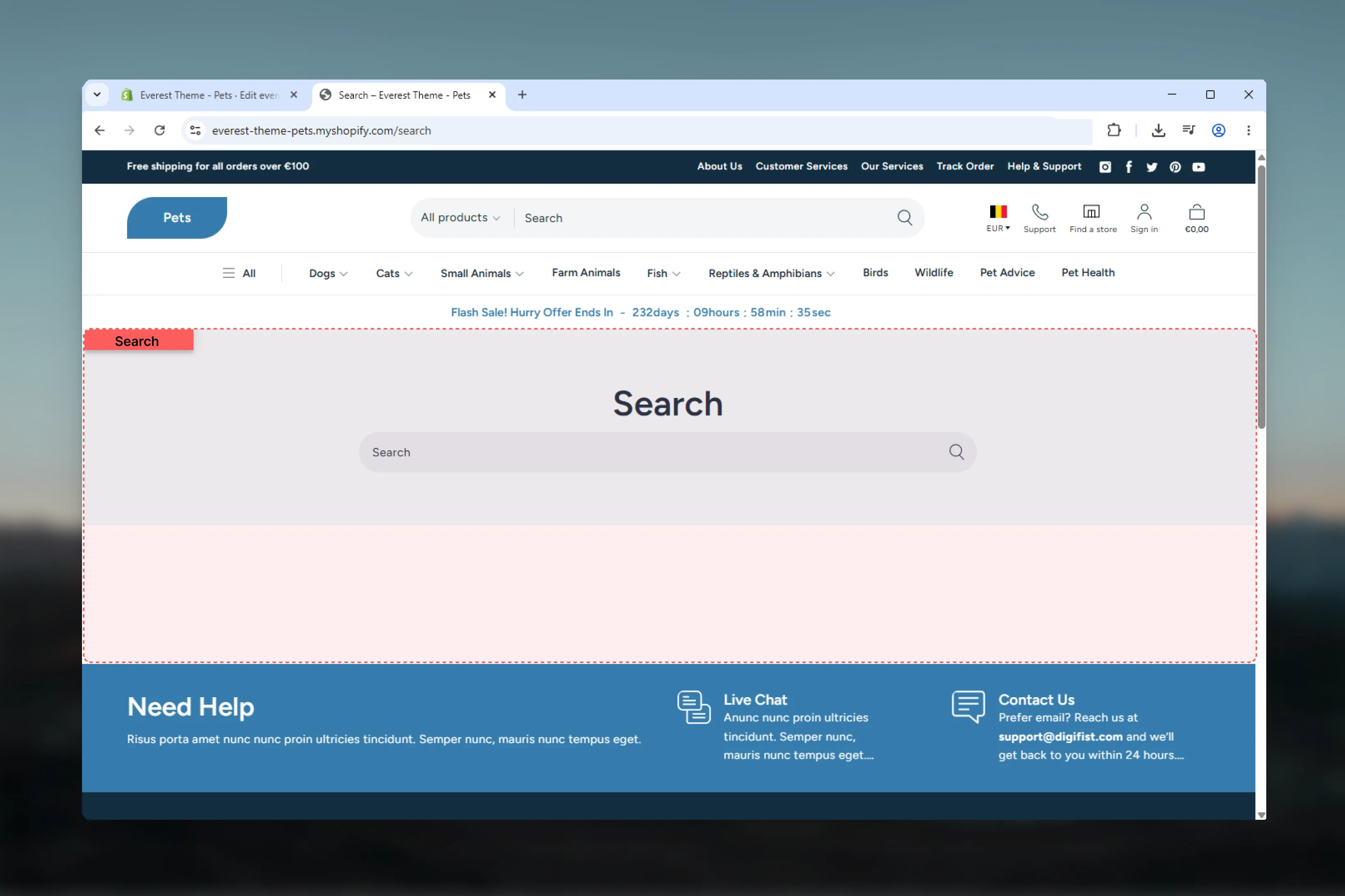Click the Our Services link

pyautogui.click(x=892, y=166)
